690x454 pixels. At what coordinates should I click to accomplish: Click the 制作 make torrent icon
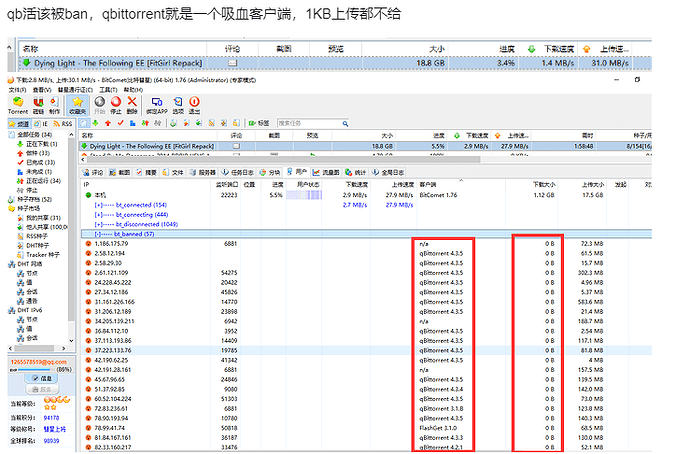coord(55,104)
